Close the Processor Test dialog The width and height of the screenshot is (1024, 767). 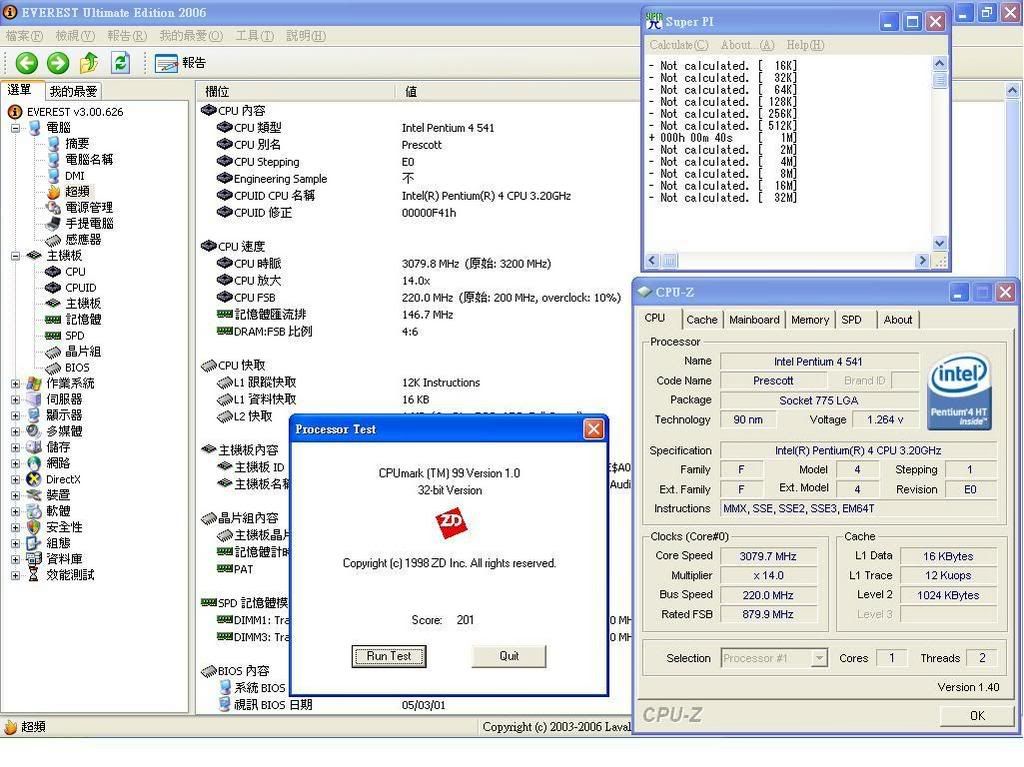coord(593,429)
